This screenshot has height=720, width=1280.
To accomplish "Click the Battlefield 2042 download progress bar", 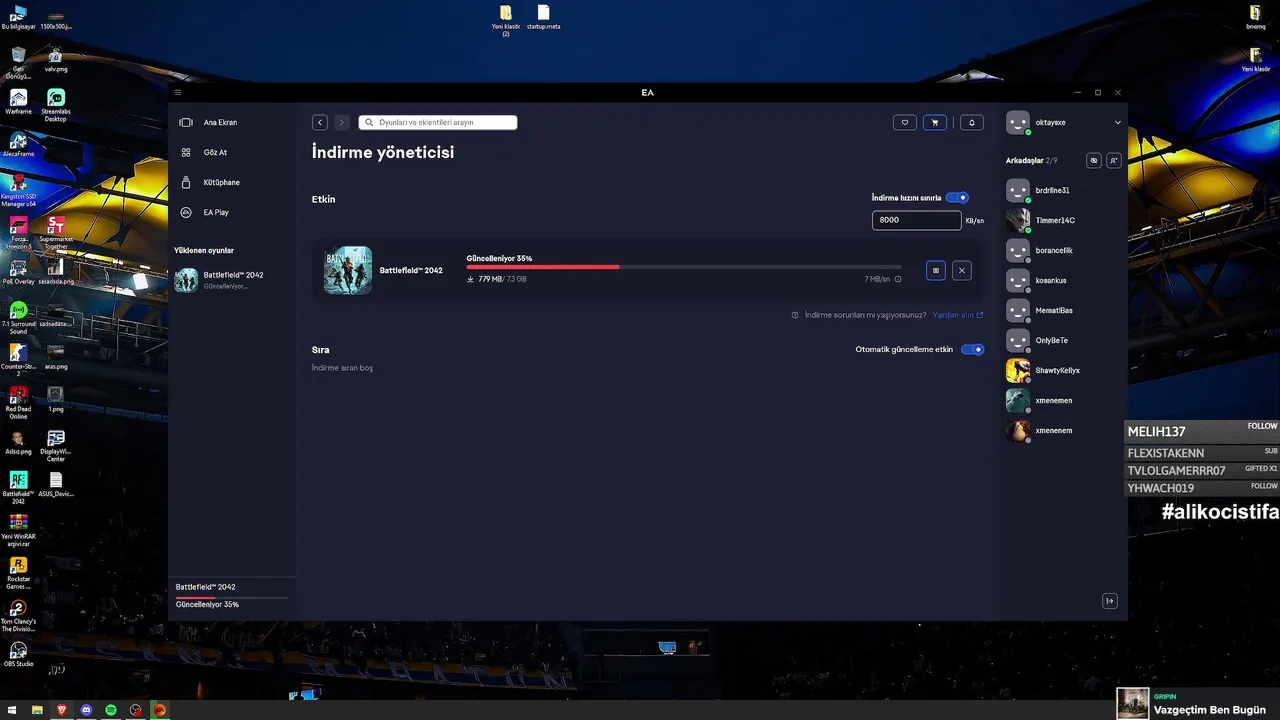I will click(x=684, y=267).
